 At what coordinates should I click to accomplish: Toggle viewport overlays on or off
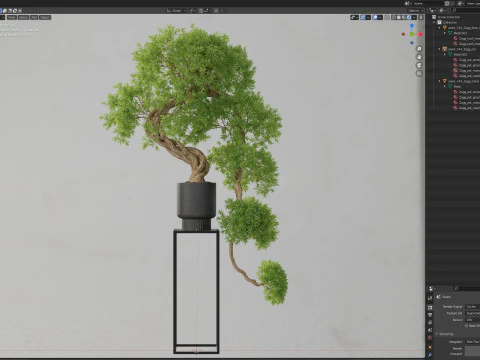point(375,17)
